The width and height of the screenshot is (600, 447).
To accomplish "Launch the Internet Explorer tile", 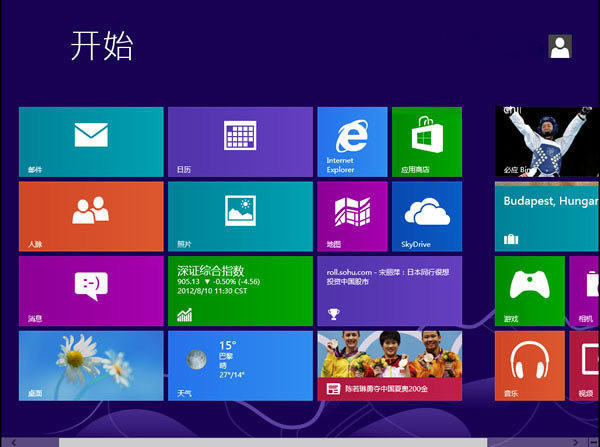I will (x=352, y=142).
